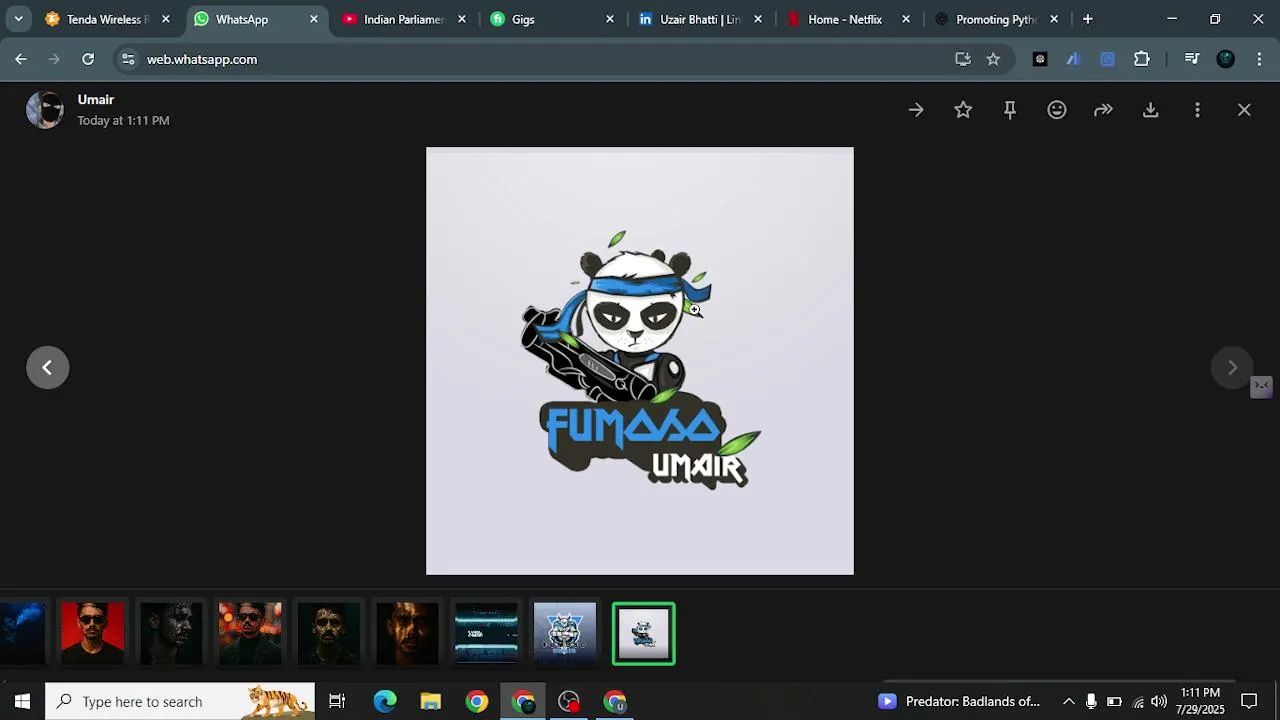Select the blue mascot logo thumbnail
Image resolution: width=1280 pixels, height=720 pixels.
click(565, 633)
